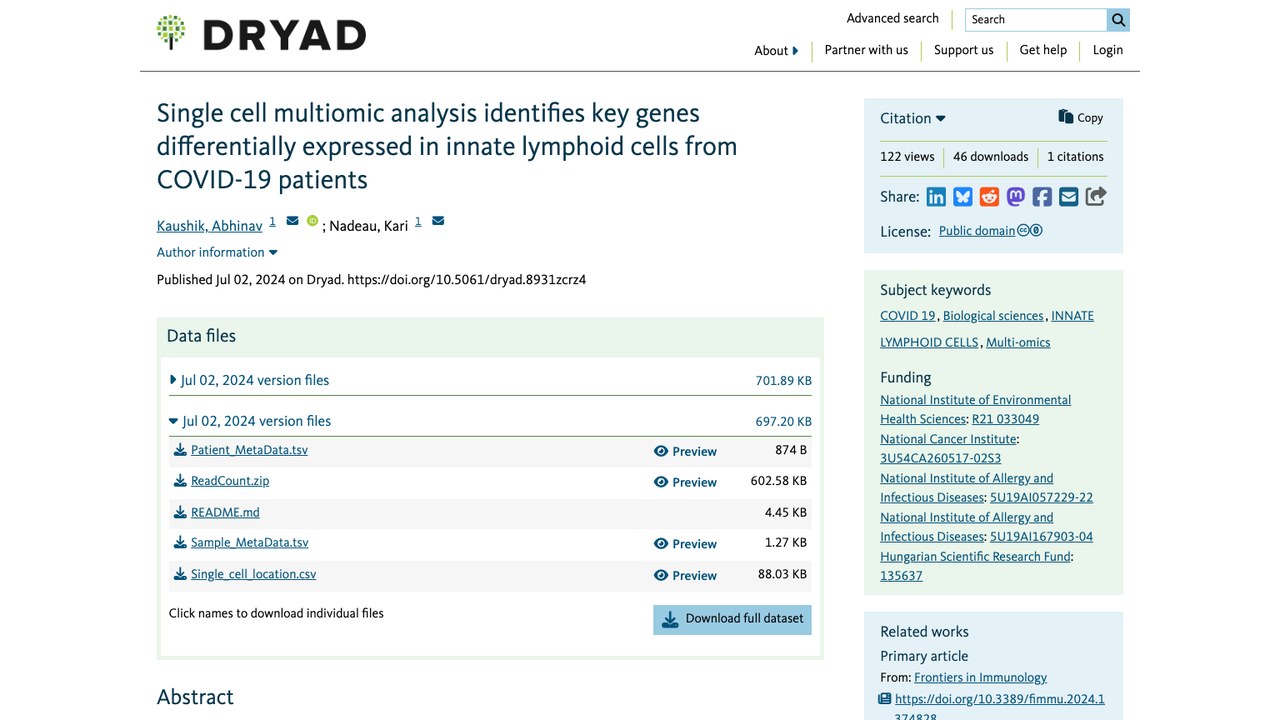The width and height of the screenshot is (1280, 720).
Task: Open Advanced search
Action: pyautogui.click(x=893, y=18)
